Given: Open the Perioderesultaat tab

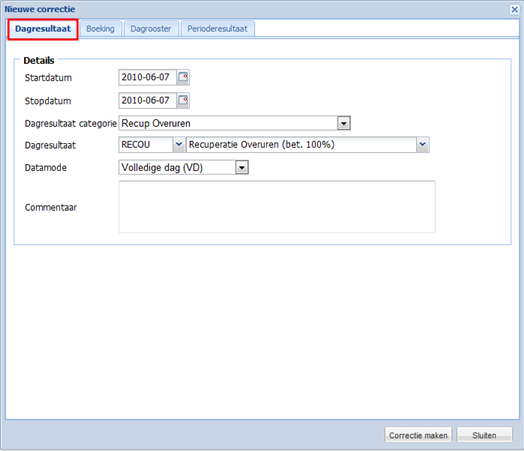Looking at the screenshot, I should (218, 29).
